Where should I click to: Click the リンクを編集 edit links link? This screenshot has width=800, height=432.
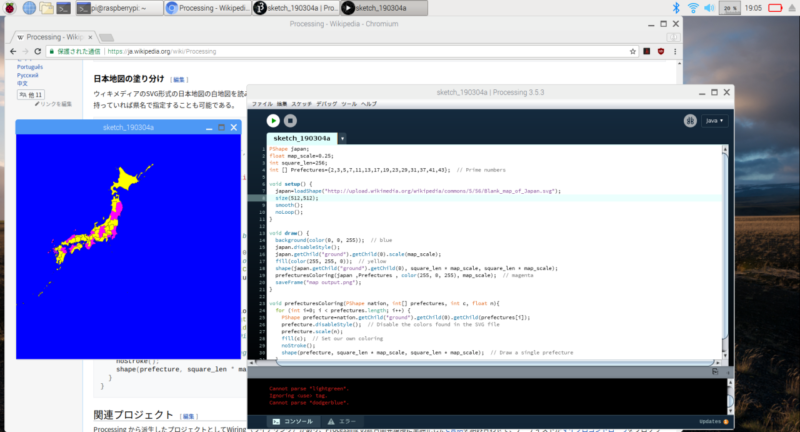click(x=53, y=104)
